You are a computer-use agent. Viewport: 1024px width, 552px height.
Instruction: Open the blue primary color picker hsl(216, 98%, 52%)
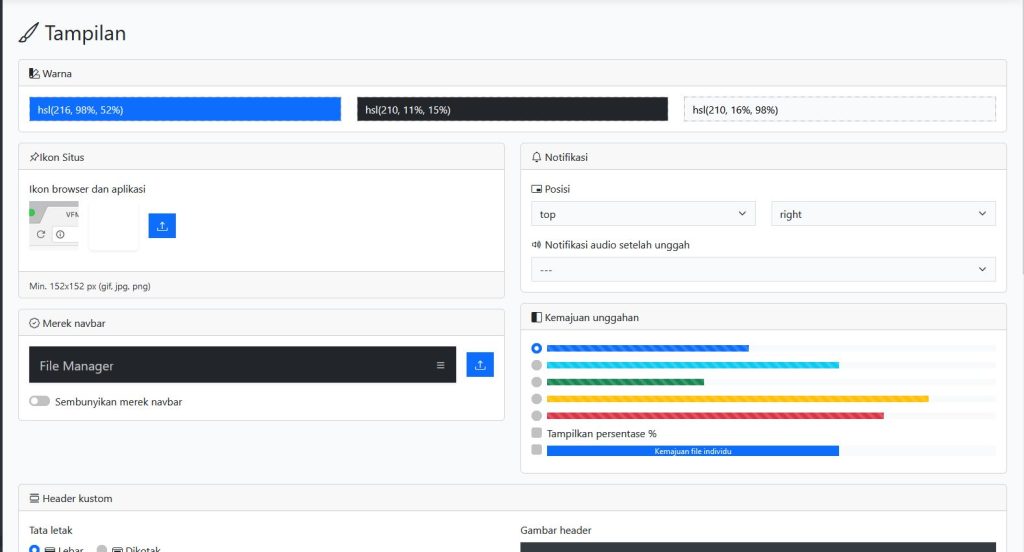tap(185, 109)
